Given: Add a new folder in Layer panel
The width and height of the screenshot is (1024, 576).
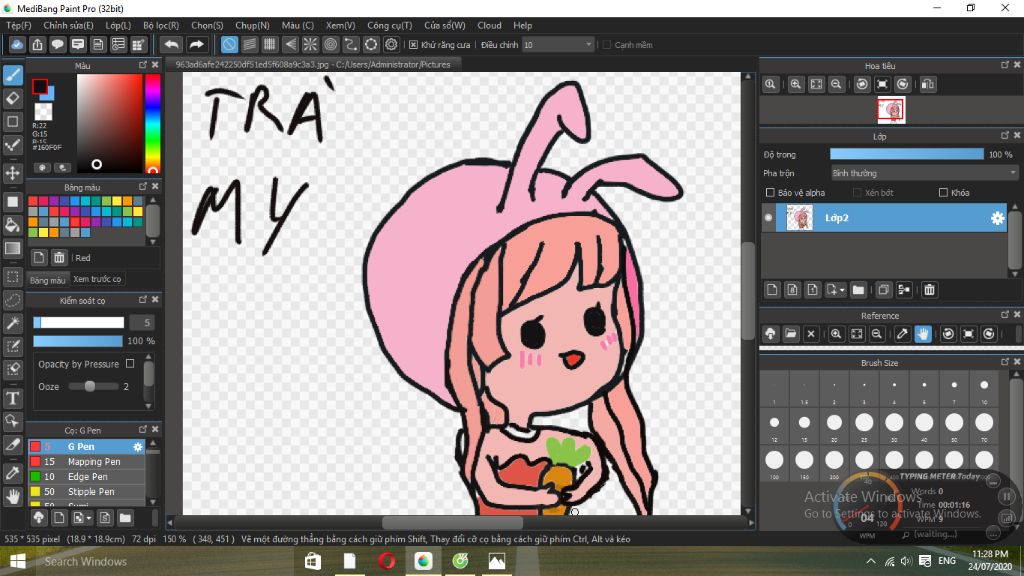Looking at the screenshot, I should coord(858,289).
